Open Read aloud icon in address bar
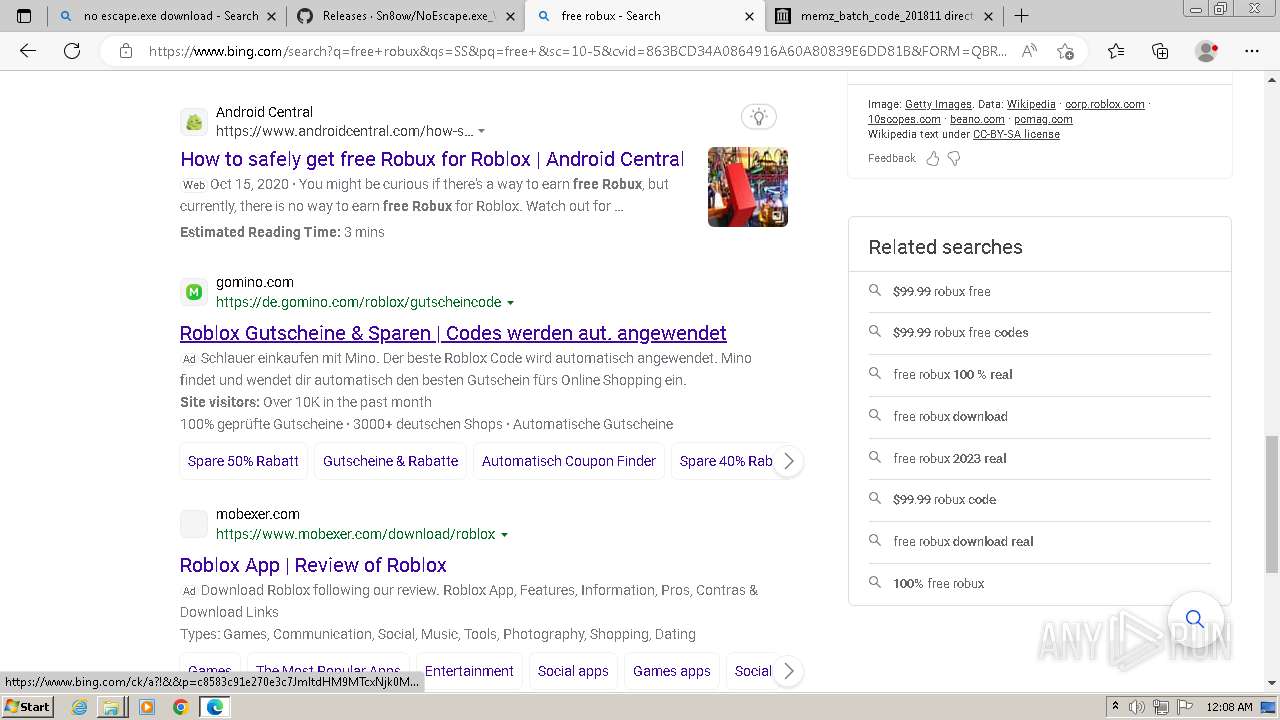This screenshot has width=1280, height=720. tap(1029, 51)
